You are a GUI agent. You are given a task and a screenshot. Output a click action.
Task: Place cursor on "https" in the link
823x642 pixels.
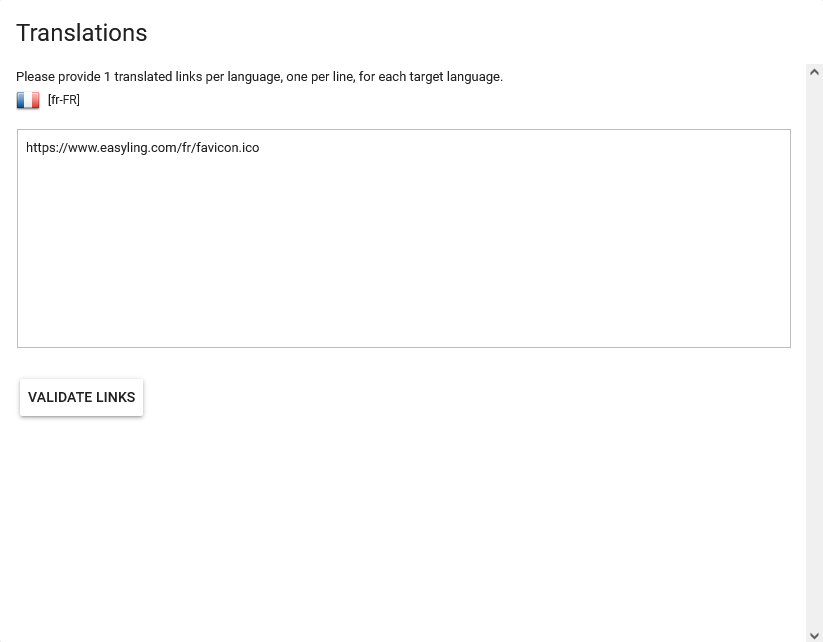[x=42, y=148]
